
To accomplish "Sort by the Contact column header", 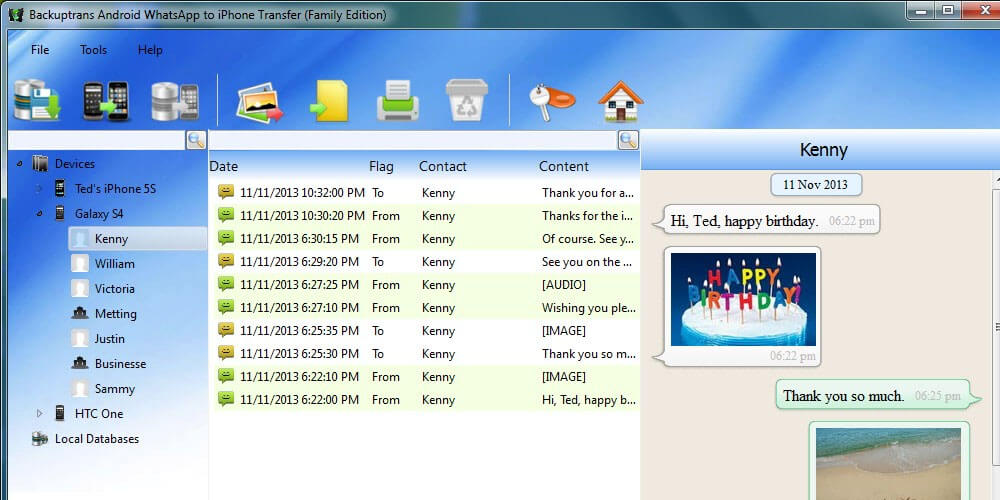I will [x=443, y=166].
